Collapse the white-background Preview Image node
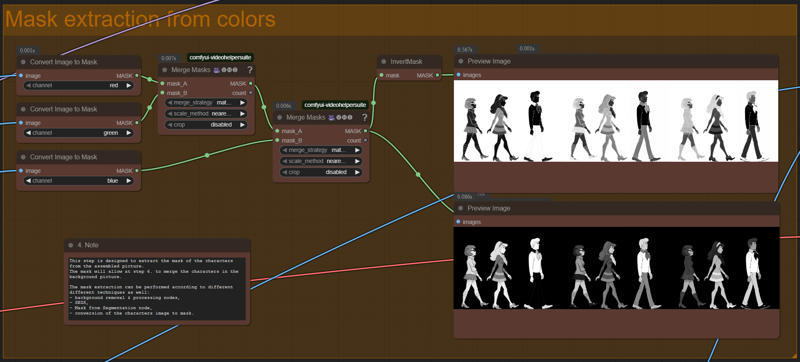800x362 pixels. 461,62
